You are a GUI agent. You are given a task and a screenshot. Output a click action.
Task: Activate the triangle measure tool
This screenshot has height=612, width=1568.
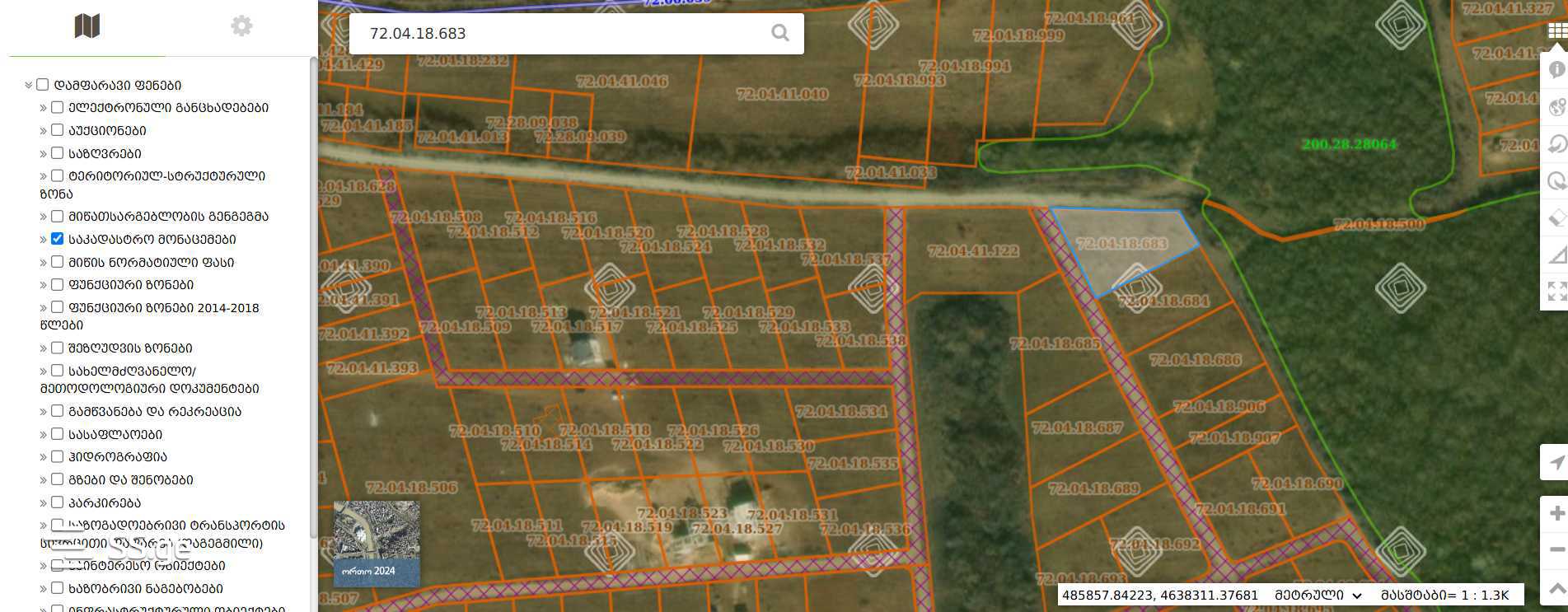coord(1556,255)
